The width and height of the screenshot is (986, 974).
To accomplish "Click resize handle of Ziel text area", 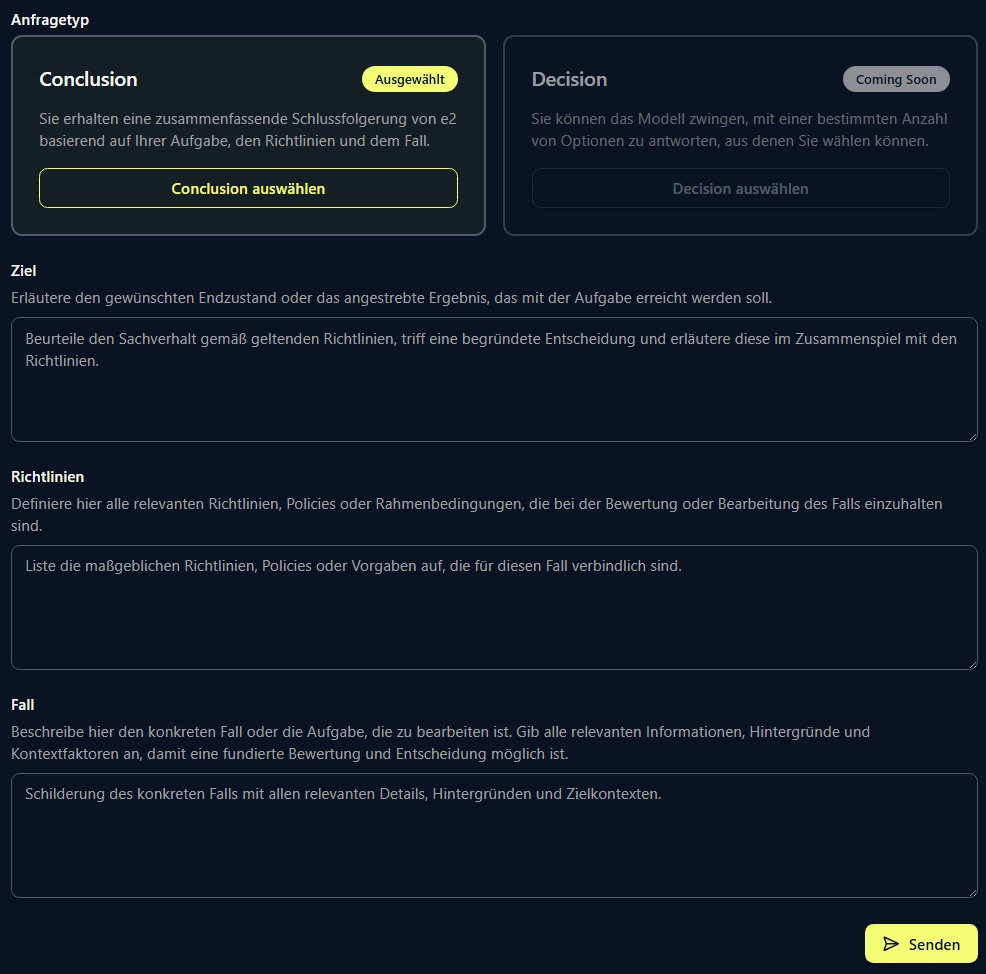I will [973, 436].
